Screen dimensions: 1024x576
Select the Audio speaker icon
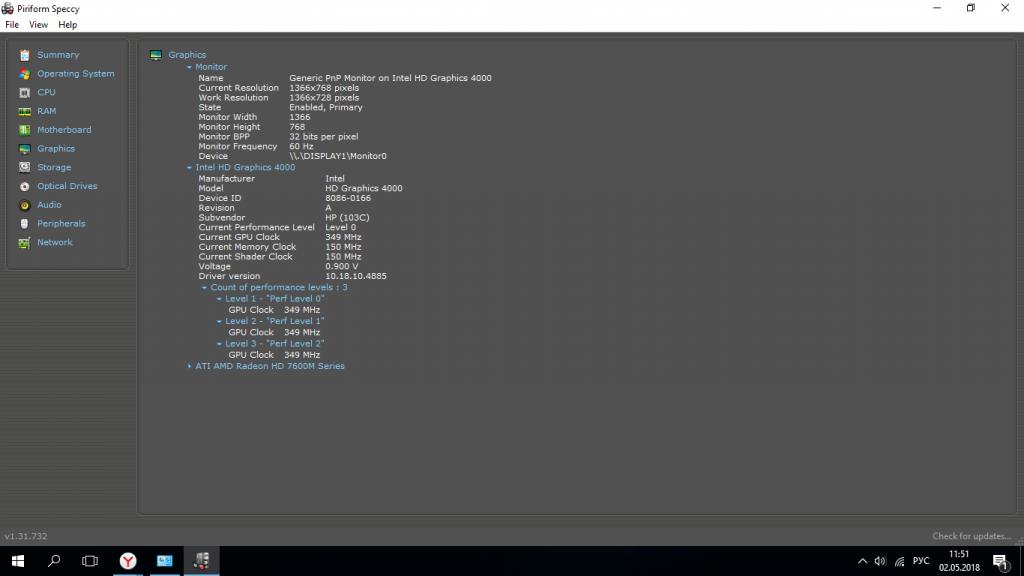[25, 205]
